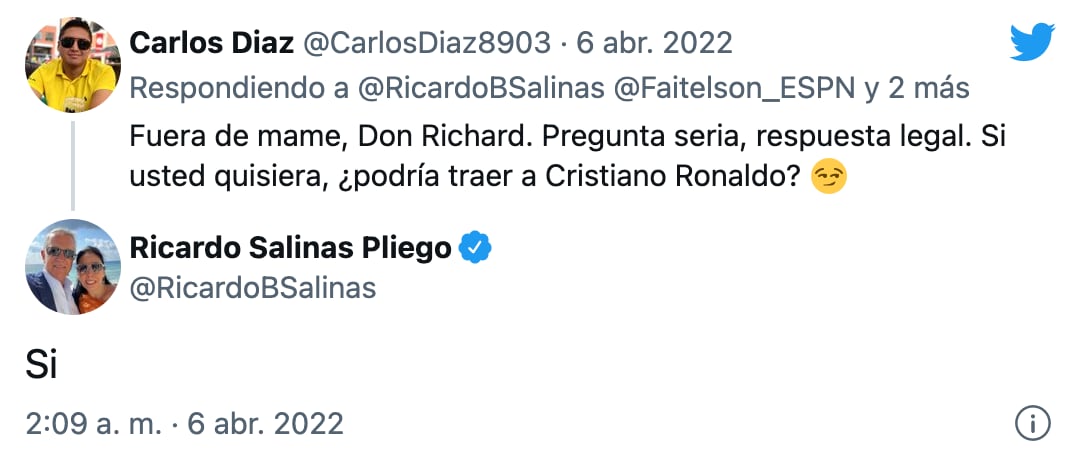
Task: Open the @Faitelson_ESPN mention
Action: coord(734,88)
